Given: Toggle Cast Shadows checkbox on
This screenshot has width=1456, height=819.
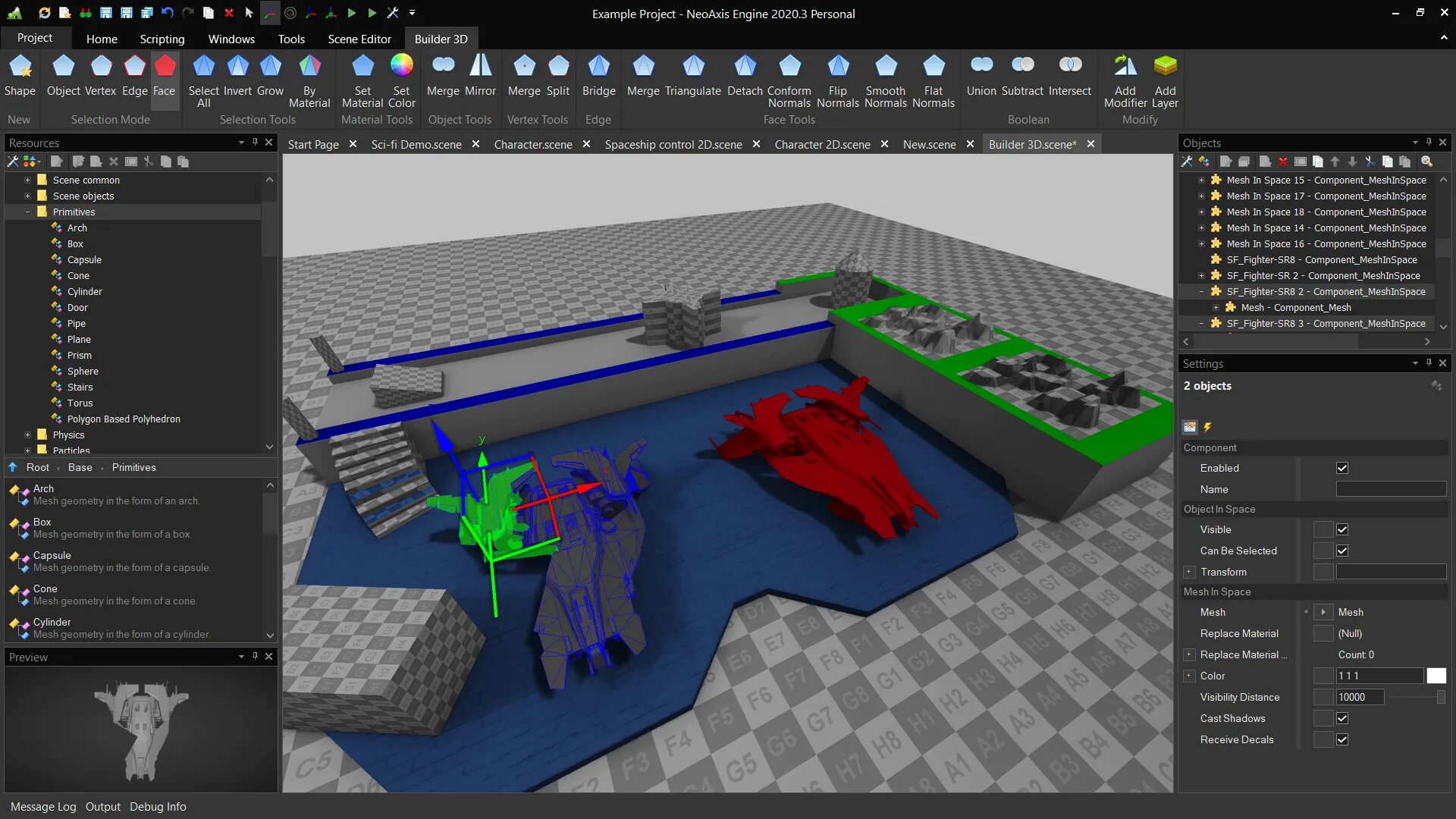Looking at the screenshot, I should [x=1342, y=718].
